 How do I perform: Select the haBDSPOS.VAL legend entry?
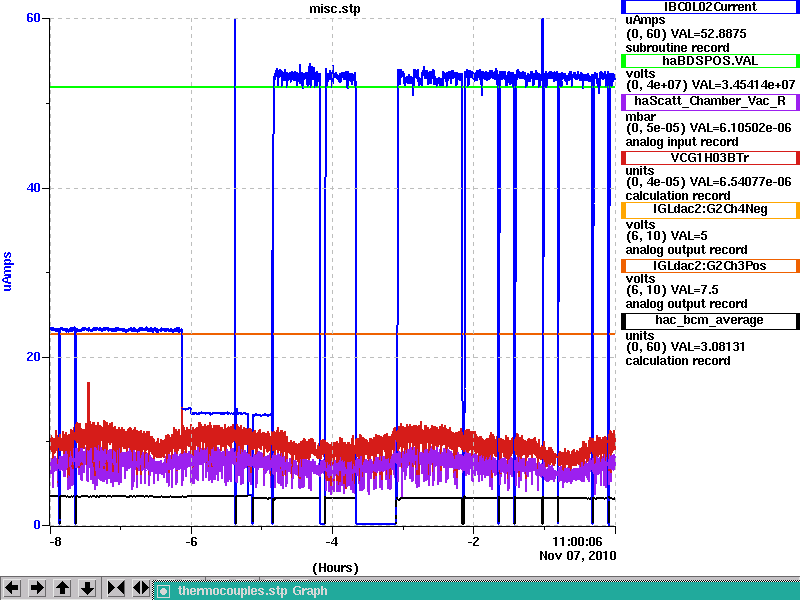click(x=710, y=61)
